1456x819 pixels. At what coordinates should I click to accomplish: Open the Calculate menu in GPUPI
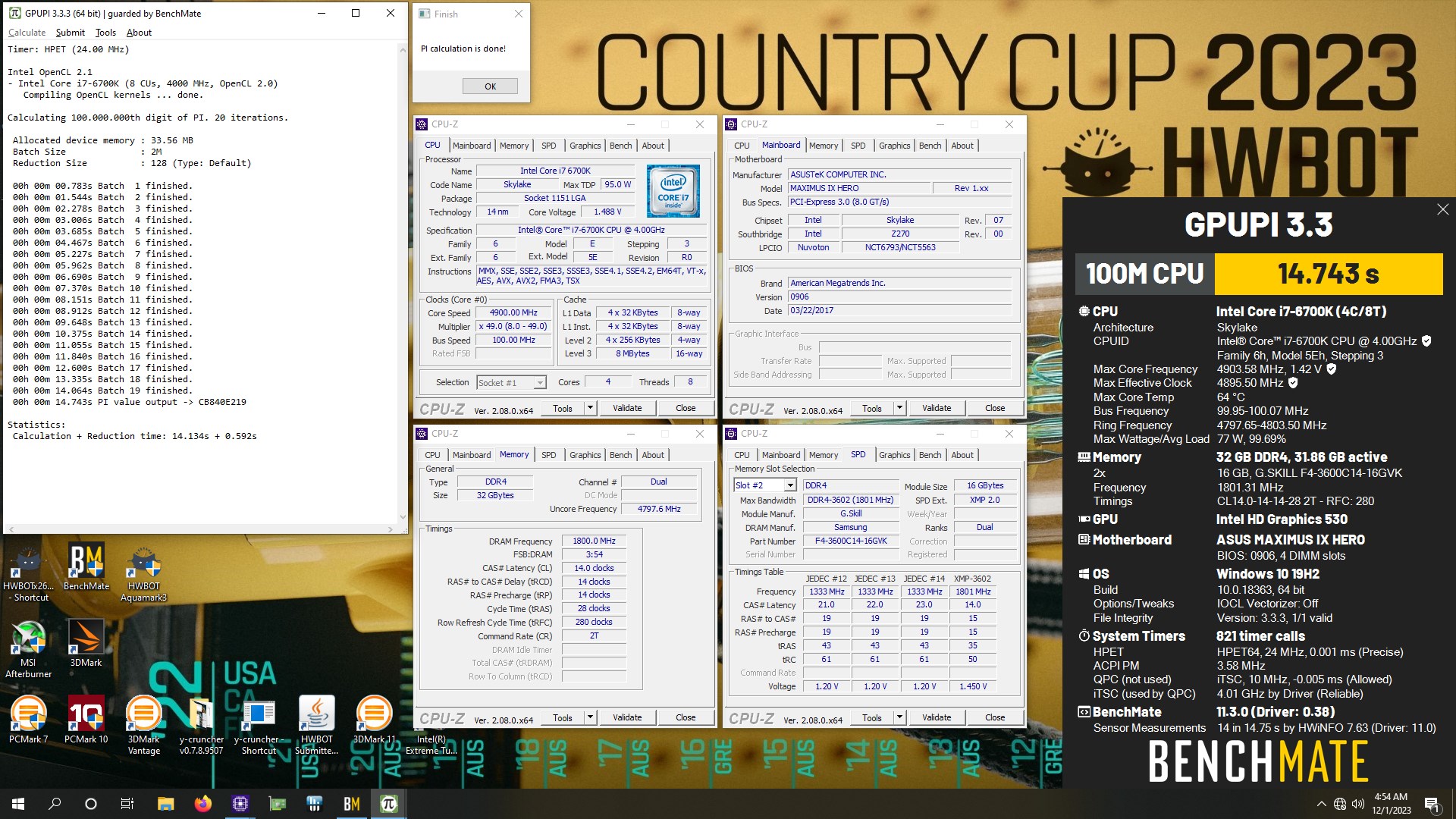[x=27, y=33]
